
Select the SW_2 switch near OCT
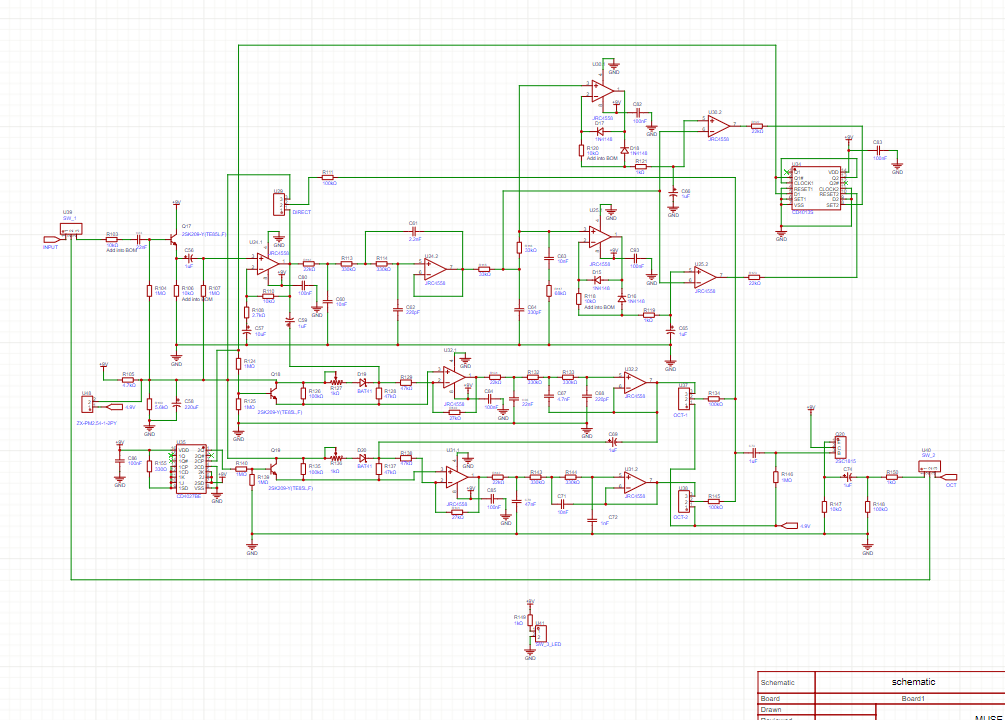tap(928, 468)
